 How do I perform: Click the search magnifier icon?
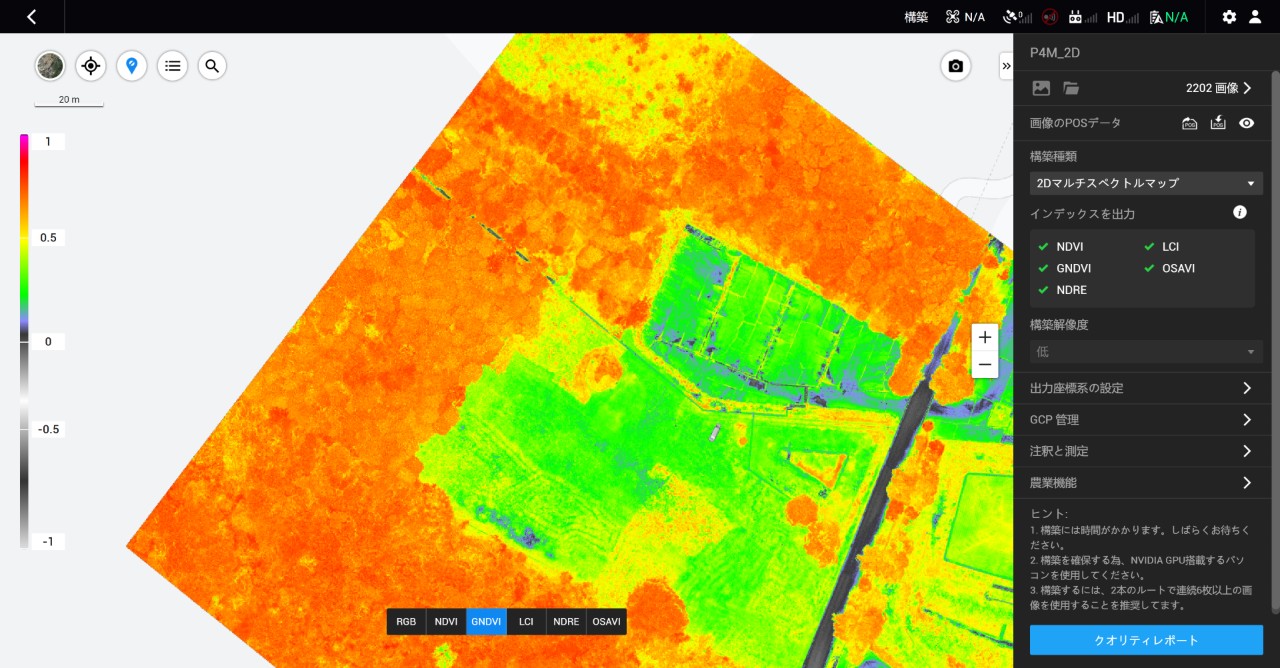pos(212,66)
